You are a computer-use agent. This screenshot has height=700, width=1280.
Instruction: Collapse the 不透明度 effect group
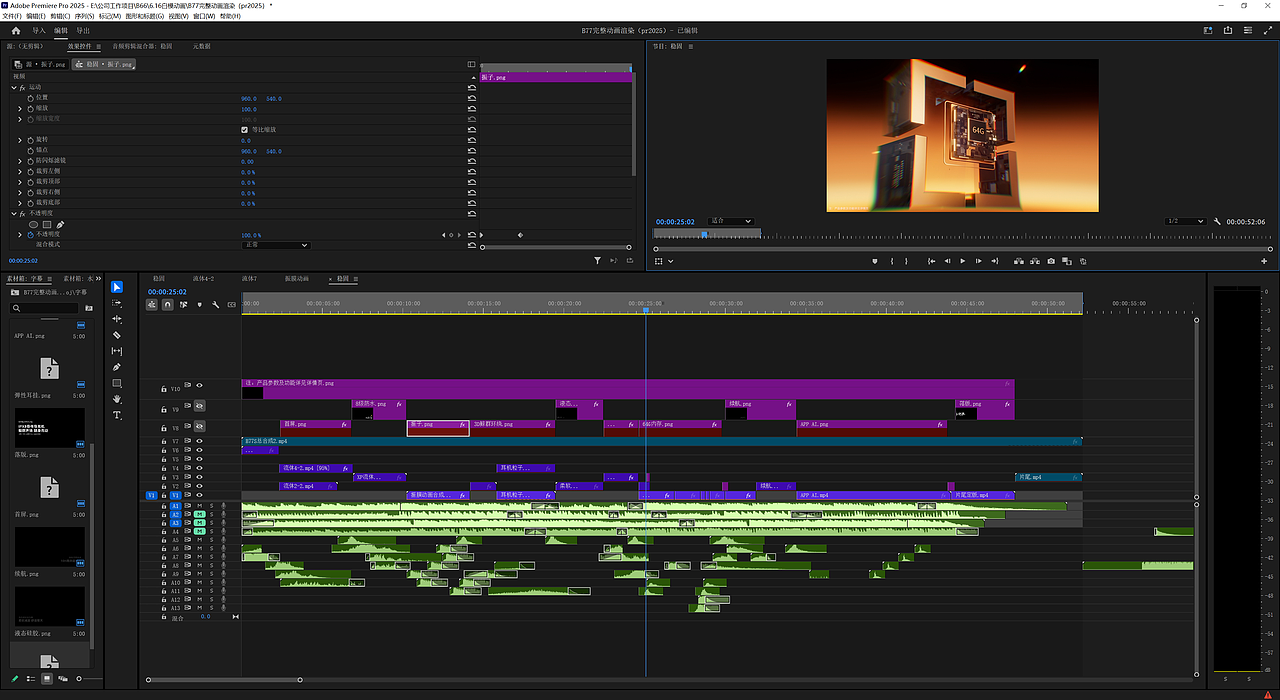[x=14, y=213]
